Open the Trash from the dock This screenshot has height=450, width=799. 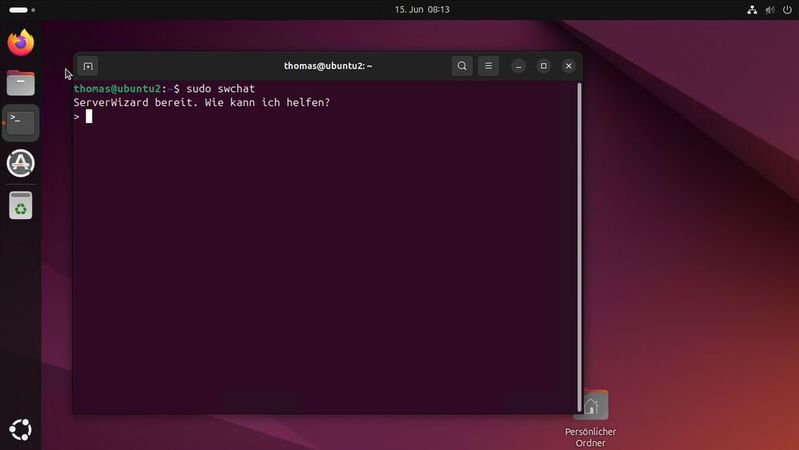20,205
